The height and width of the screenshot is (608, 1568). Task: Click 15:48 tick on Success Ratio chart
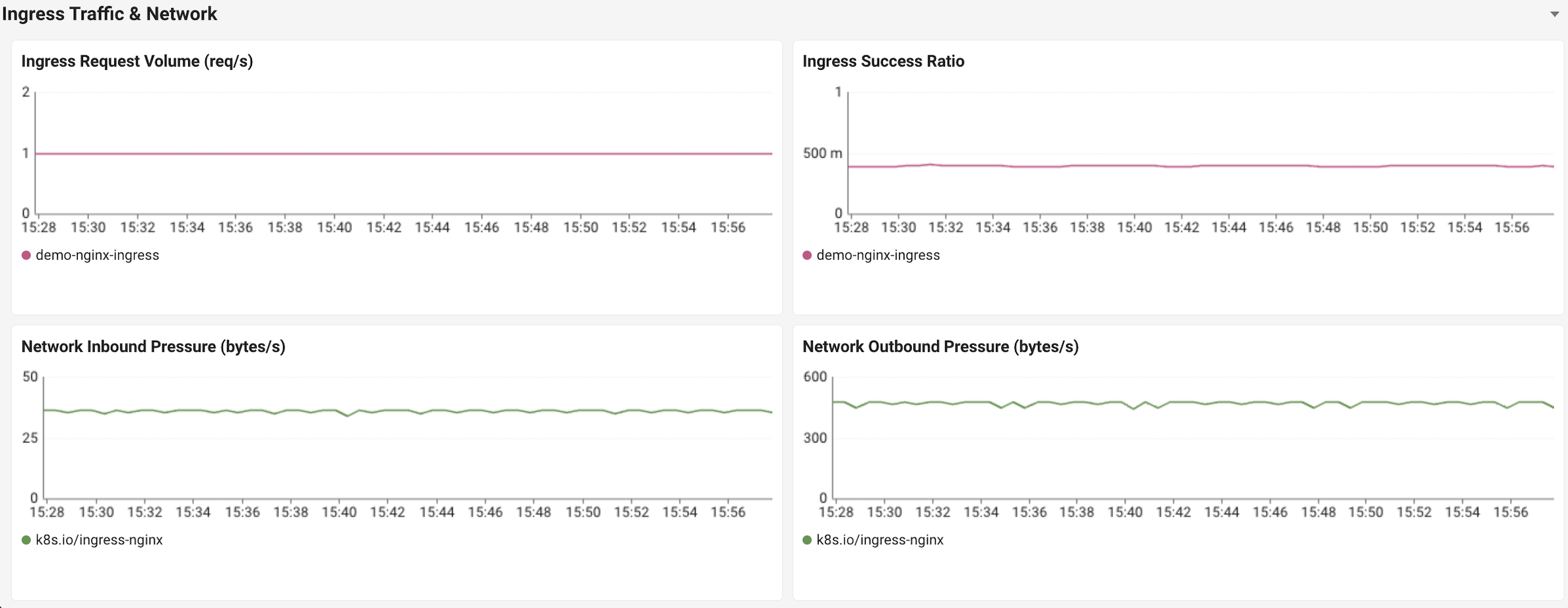pos(1323,228)
